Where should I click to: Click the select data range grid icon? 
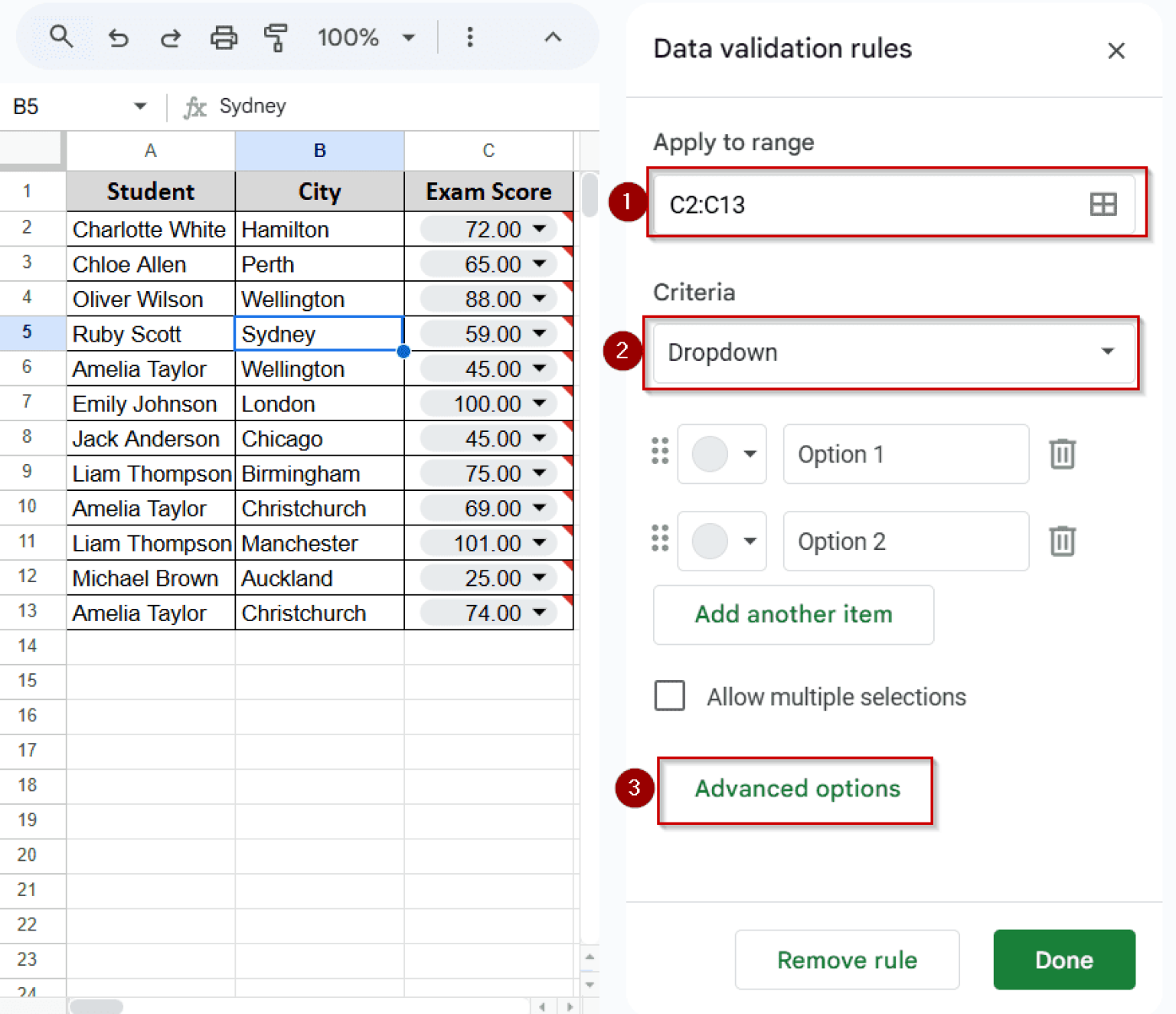tap(1102, 204)
